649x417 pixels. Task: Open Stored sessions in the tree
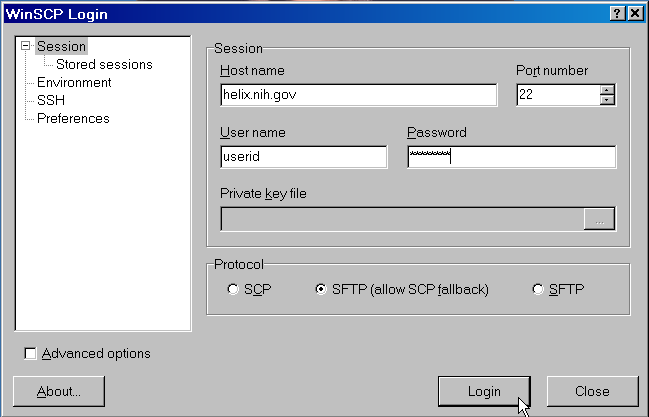(x=104, y=64)
